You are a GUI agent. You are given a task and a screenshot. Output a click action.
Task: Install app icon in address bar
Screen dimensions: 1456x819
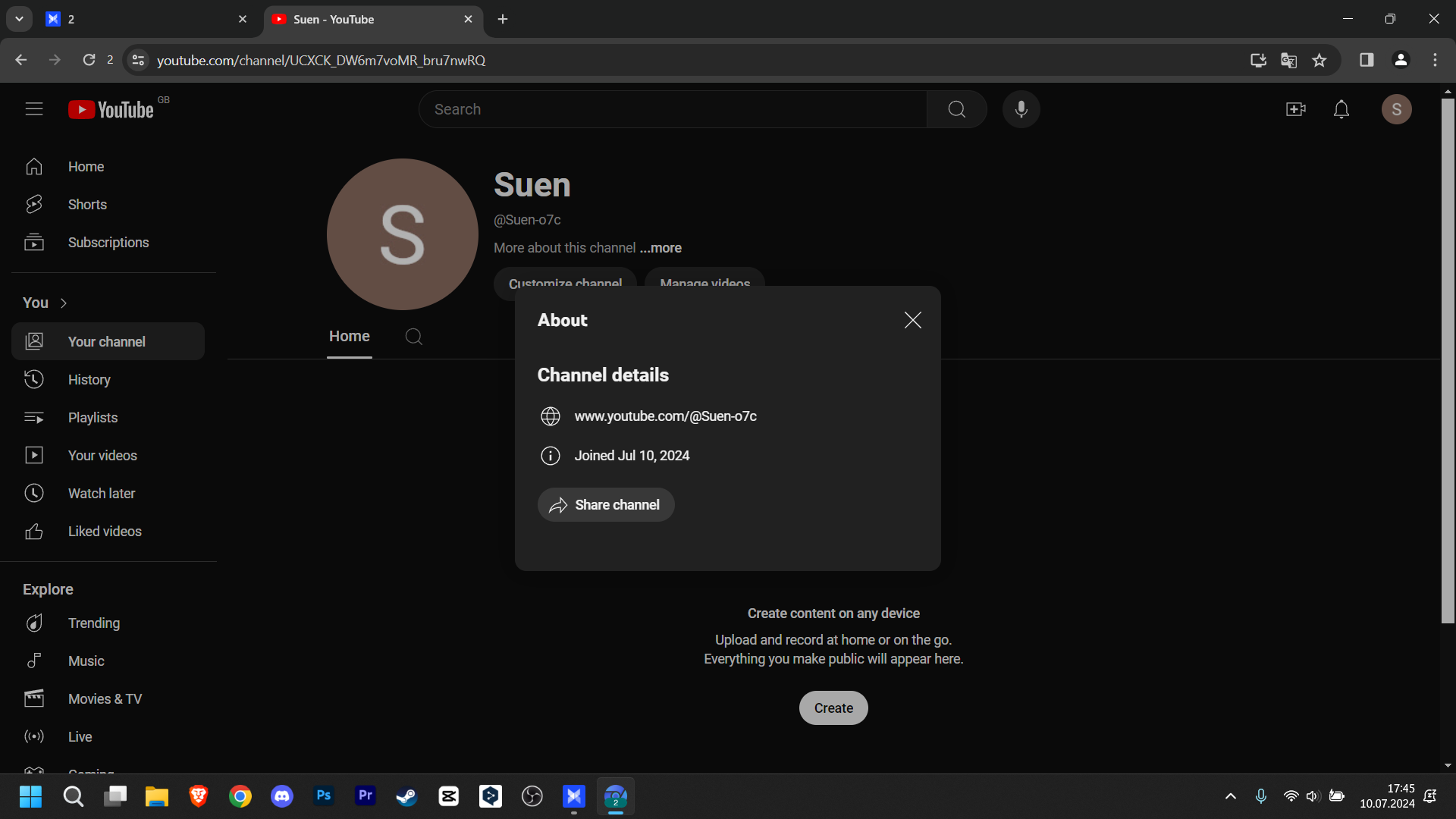(x=1258, y=60)
